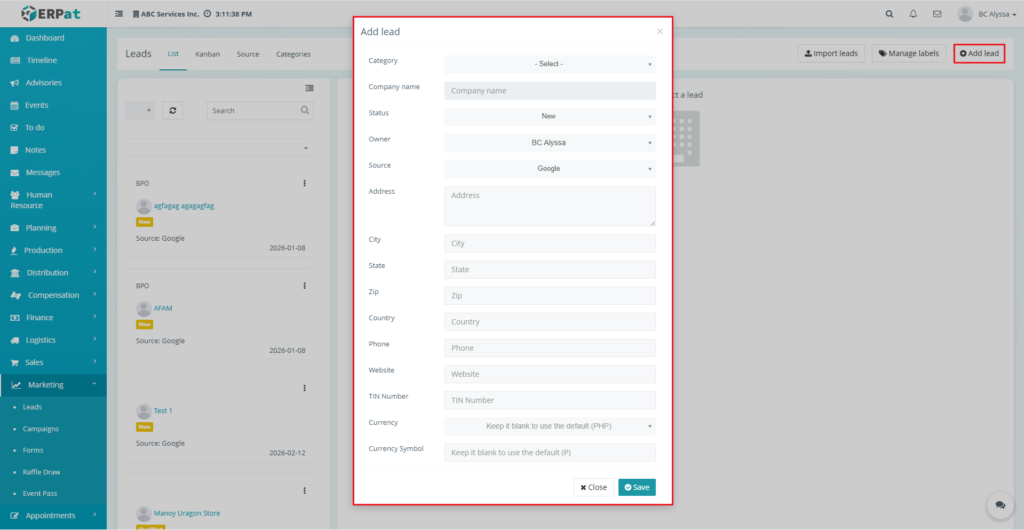Image resolution: width=1024 pixels, height=530 pixels.
Task: Open the notifications bell icon
Action: click(x=913, y=14)
